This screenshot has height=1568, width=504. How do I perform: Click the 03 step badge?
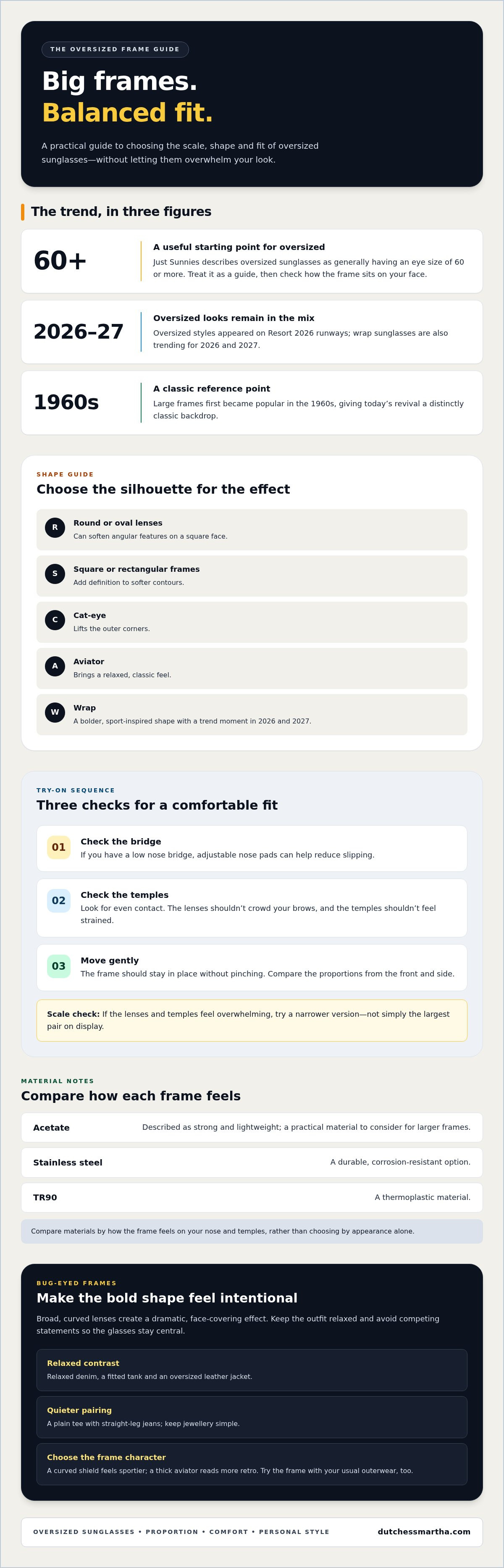[58, 967]
